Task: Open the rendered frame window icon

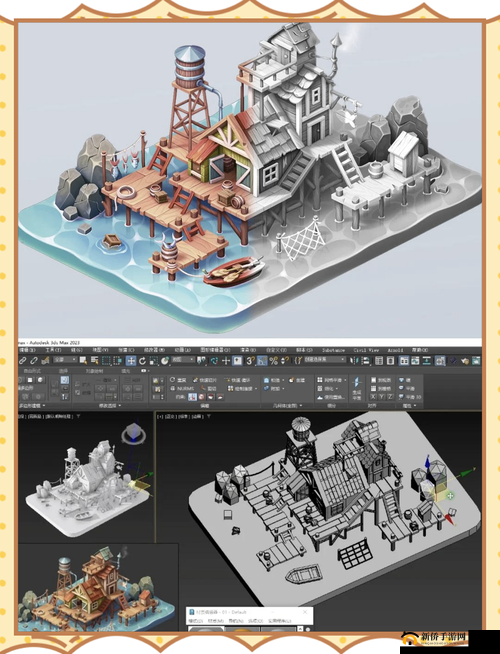Action: [x=476, y=360]
